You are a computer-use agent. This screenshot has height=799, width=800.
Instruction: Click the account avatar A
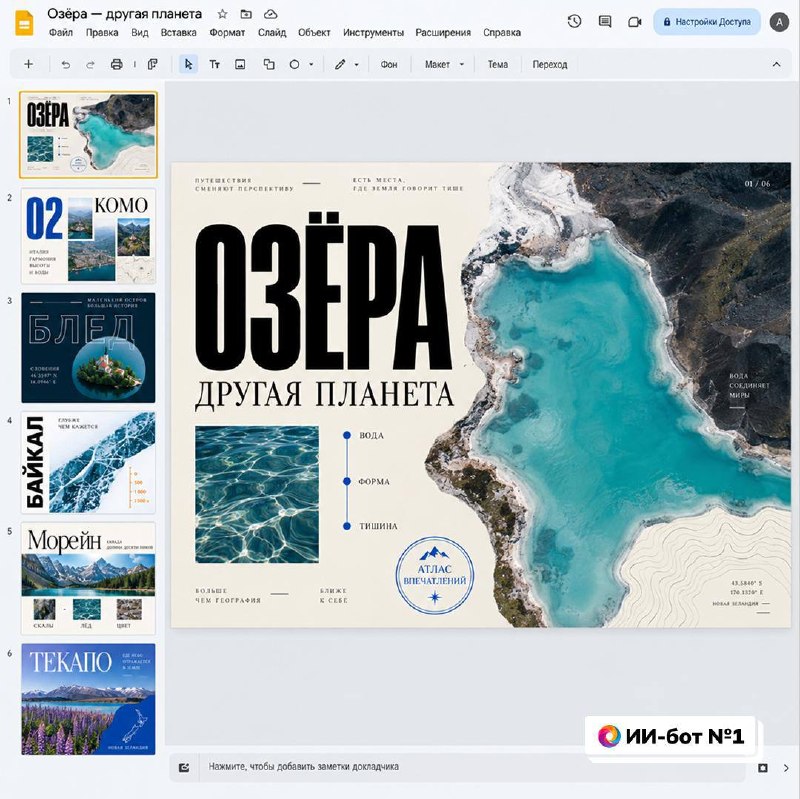pos(779,22)
